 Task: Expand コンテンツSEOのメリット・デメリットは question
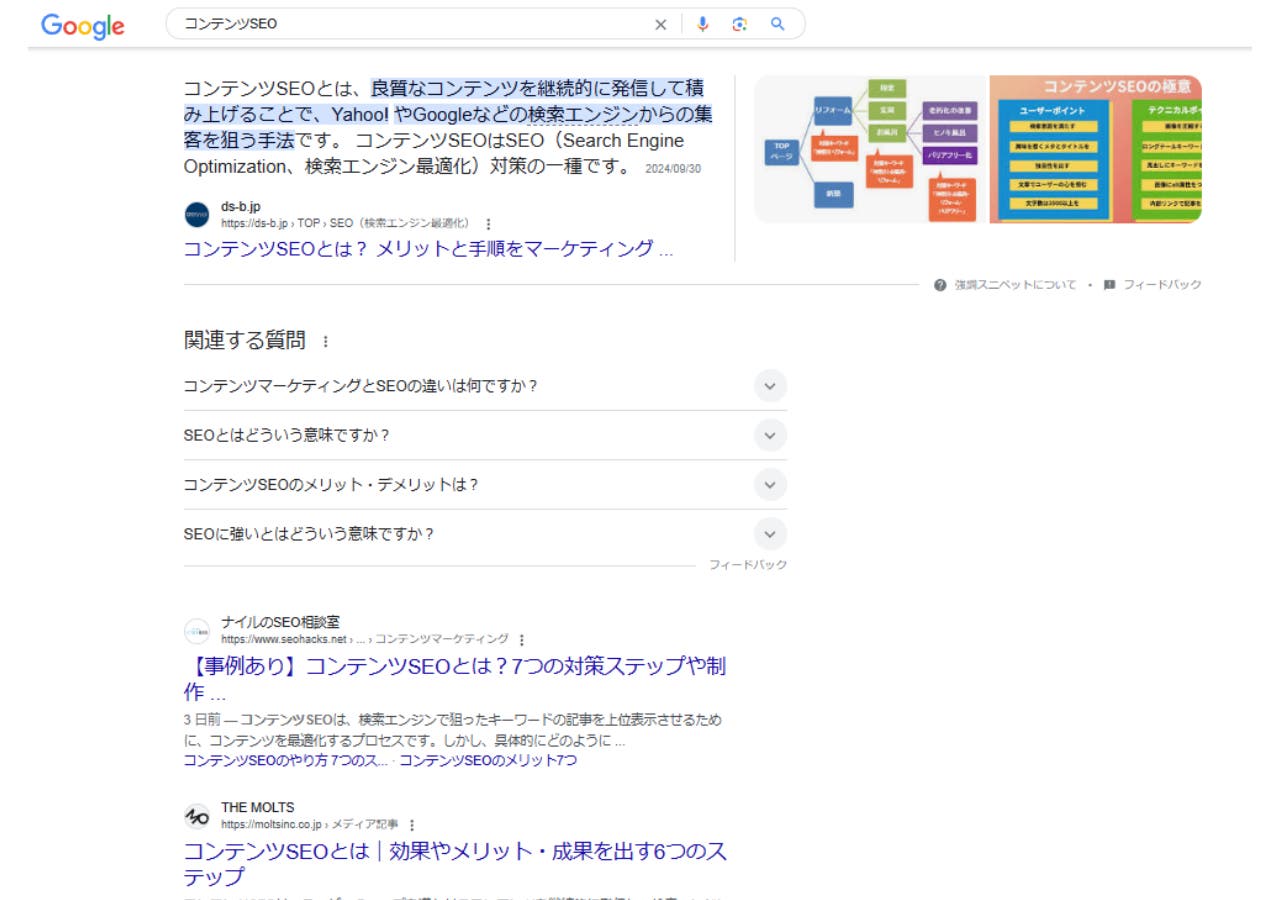point(485,484)
